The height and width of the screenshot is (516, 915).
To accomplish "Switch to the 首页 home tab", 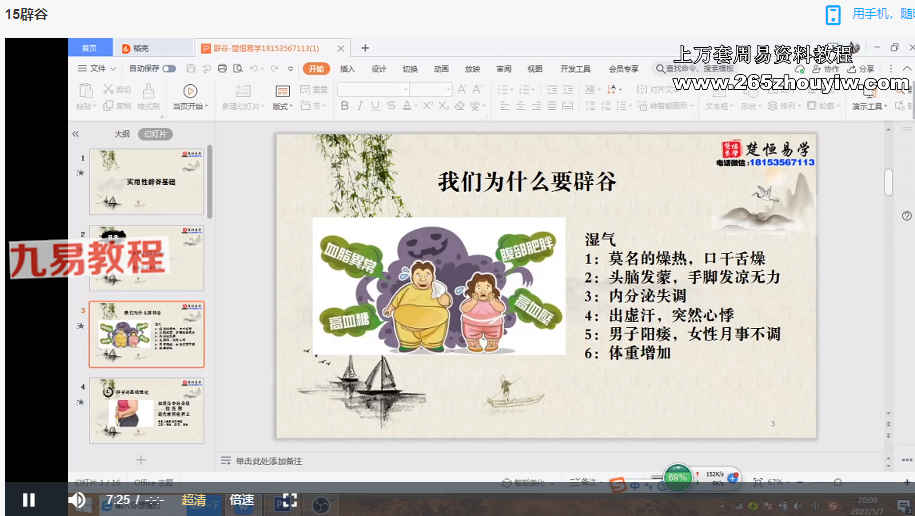I will [89, 48].
